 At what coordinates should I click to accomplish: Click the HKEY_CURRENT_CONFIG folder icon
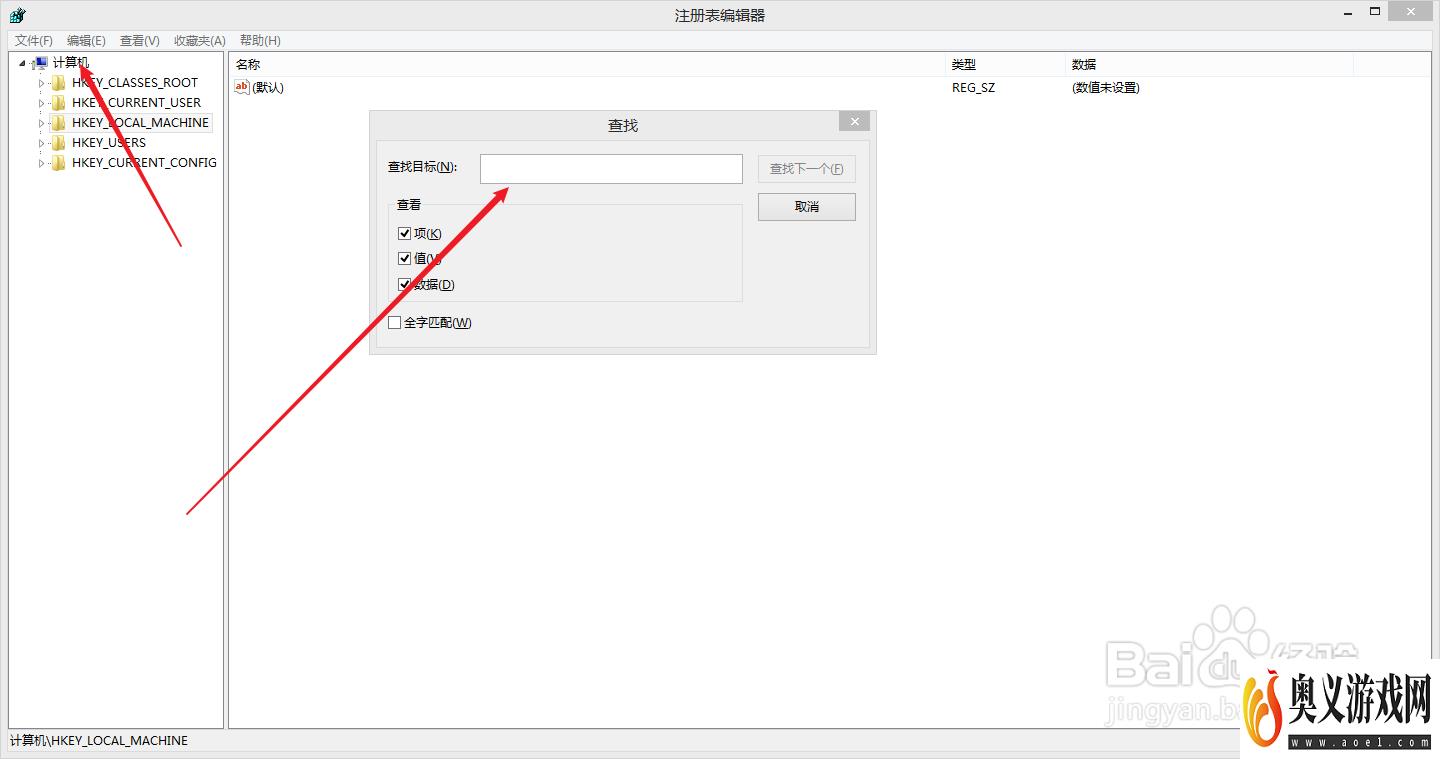tap(59, 163)
